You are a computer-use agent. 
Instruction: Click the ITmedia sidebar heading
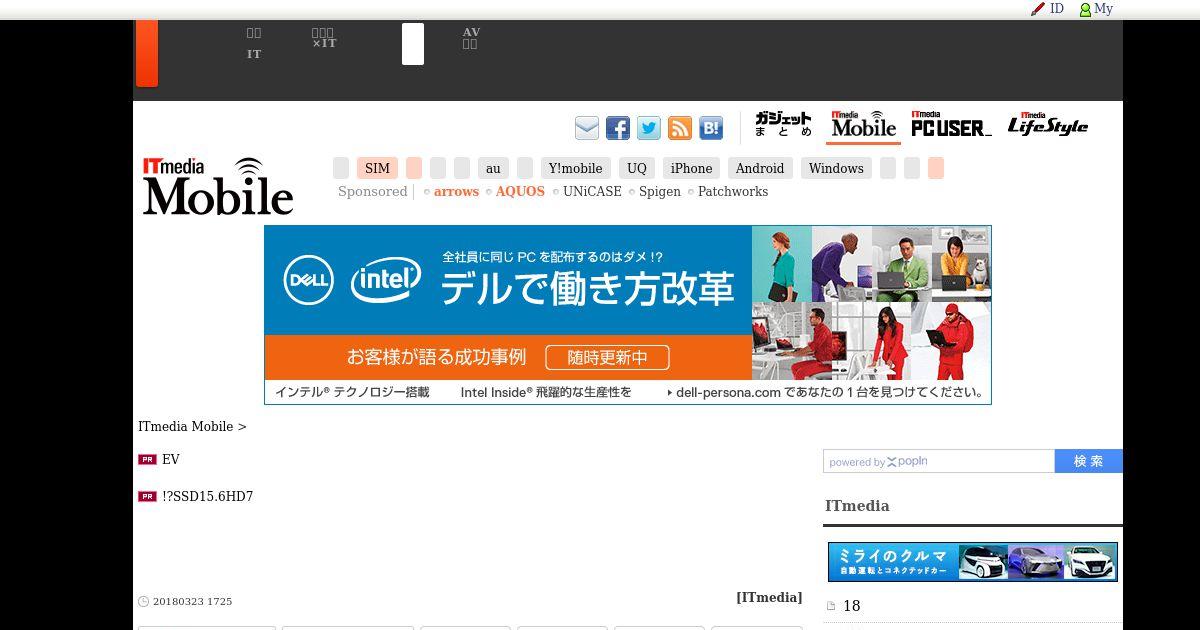pos(857,506)
